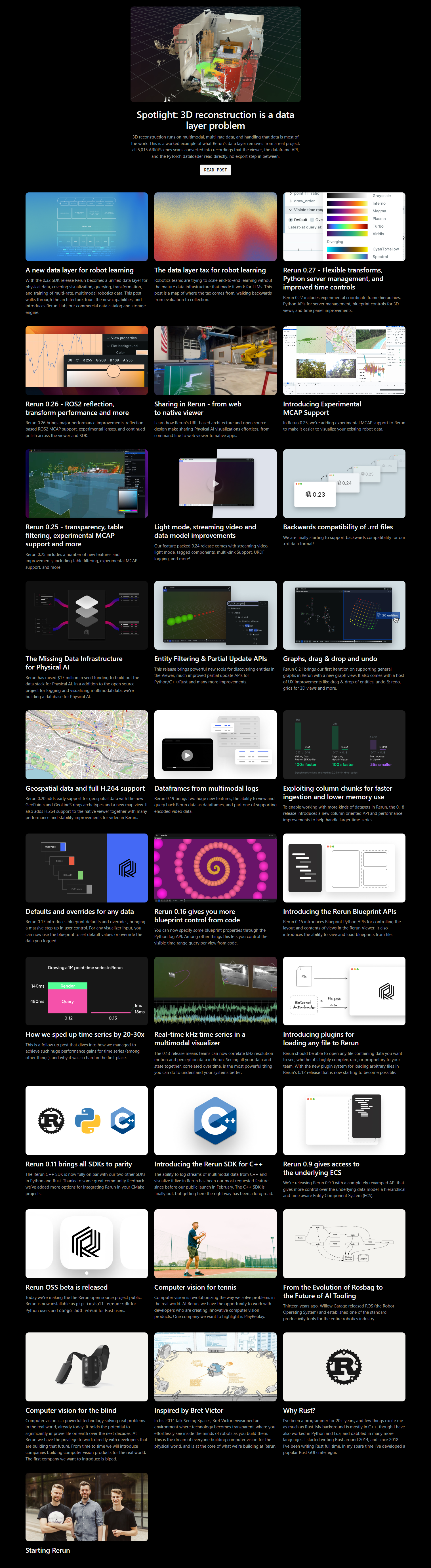The width and height of the screenshot is (431, 1568).
Task: Open 'Introducing Experimental MCAP Support' title
Action: pyautogui.click(x=322, y=408)
